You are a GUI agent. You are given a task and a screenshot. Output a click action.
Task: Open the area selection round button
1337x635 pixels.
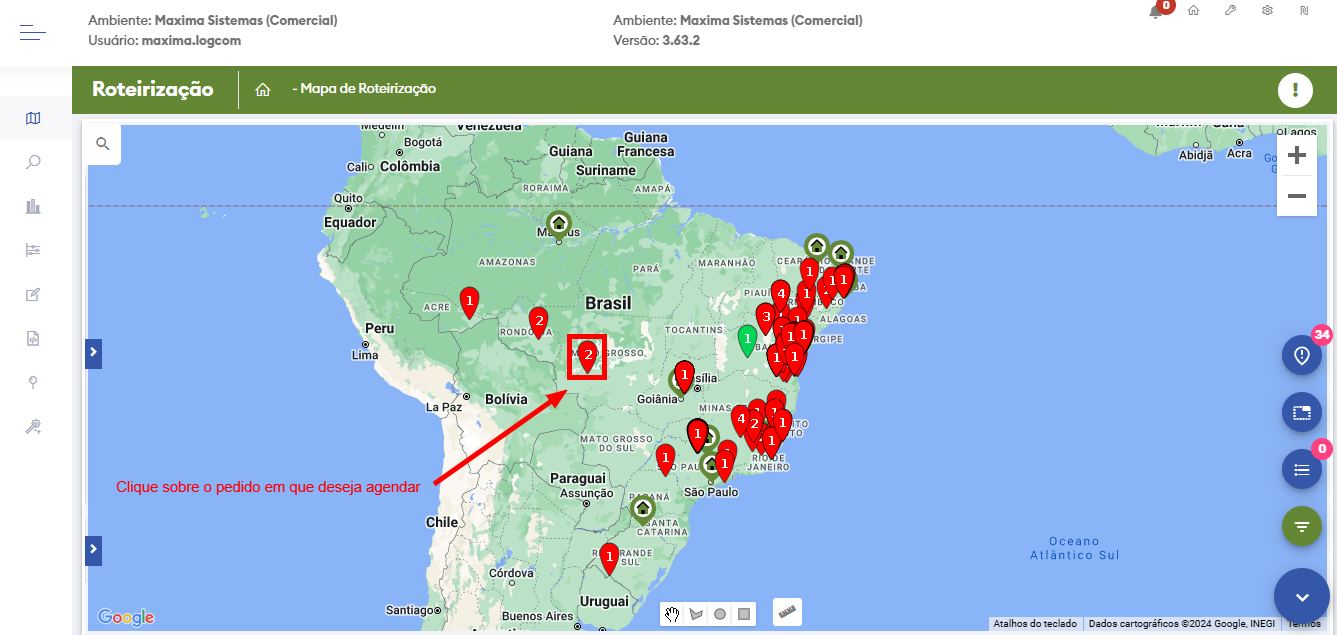[1302, 412]
